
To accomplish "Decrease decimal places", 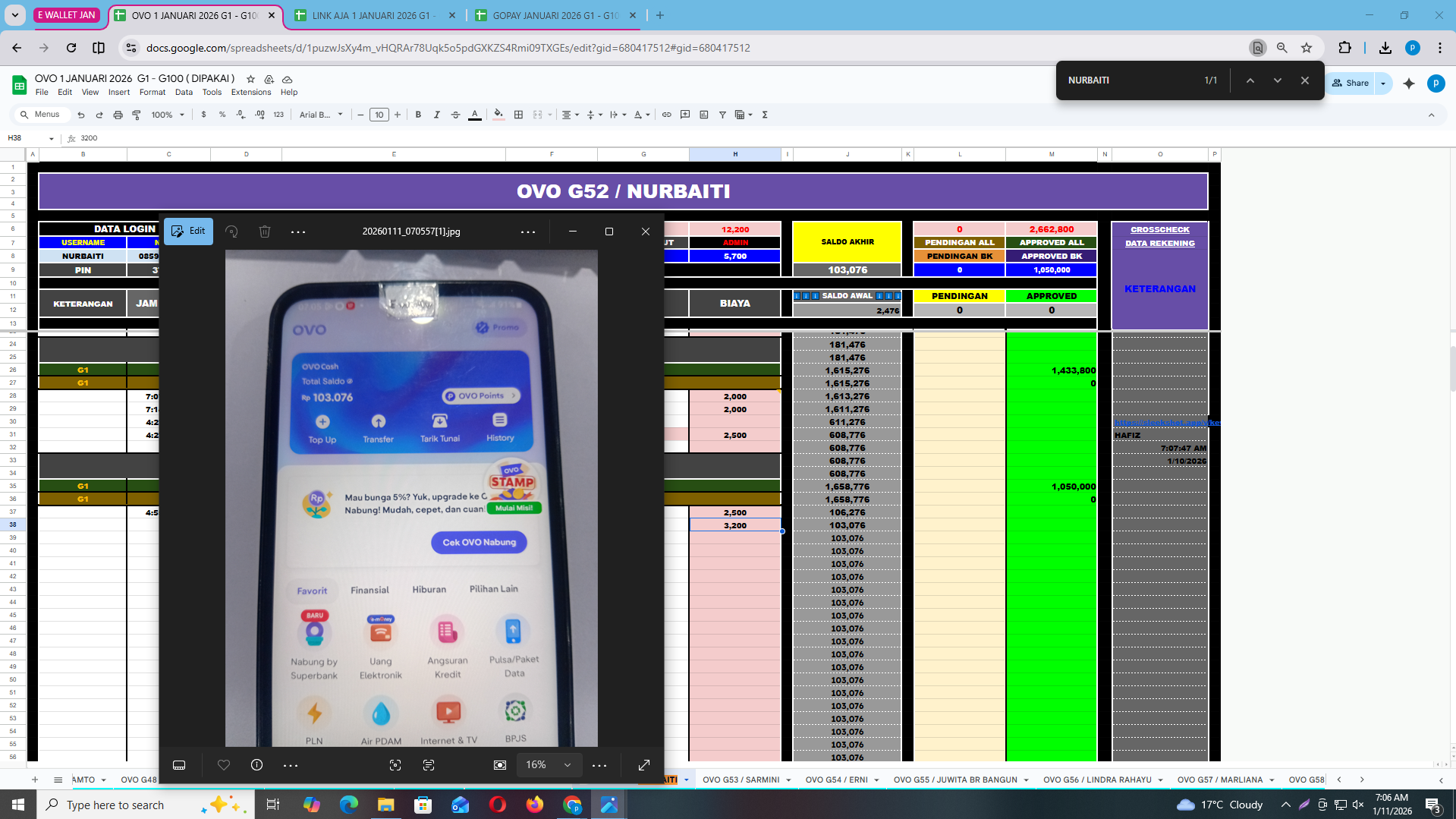I will tap(241, 115).
